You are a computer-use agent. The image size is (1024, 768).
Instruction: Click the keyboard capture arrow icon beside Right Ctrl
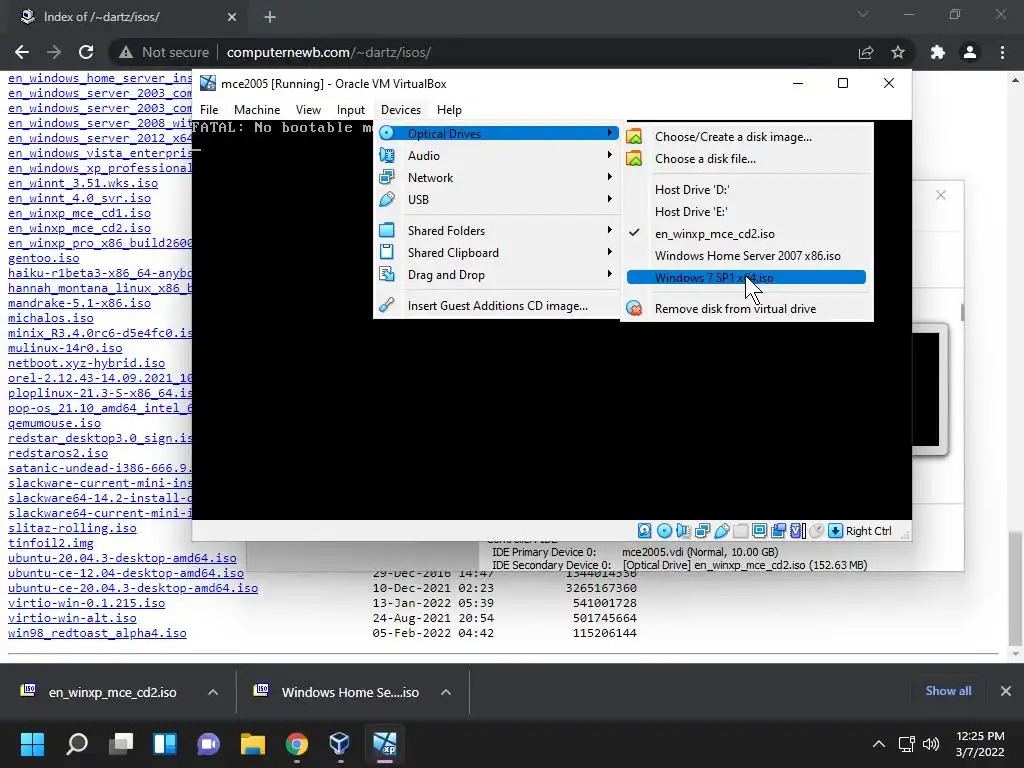pos(835,531)
